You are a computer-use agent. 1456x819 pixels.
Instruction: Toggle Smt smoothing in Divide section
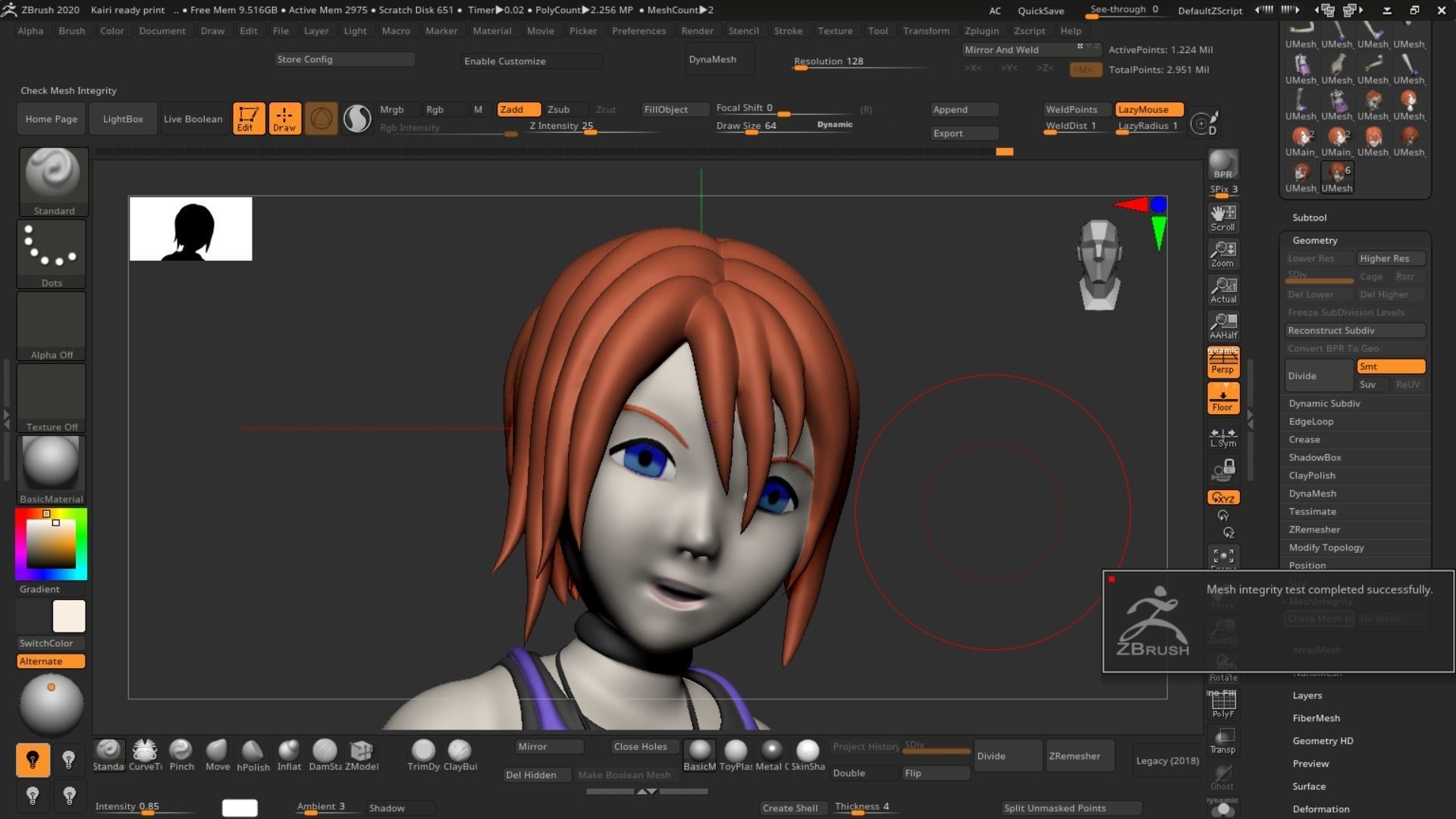click(x=1391, y=366)
